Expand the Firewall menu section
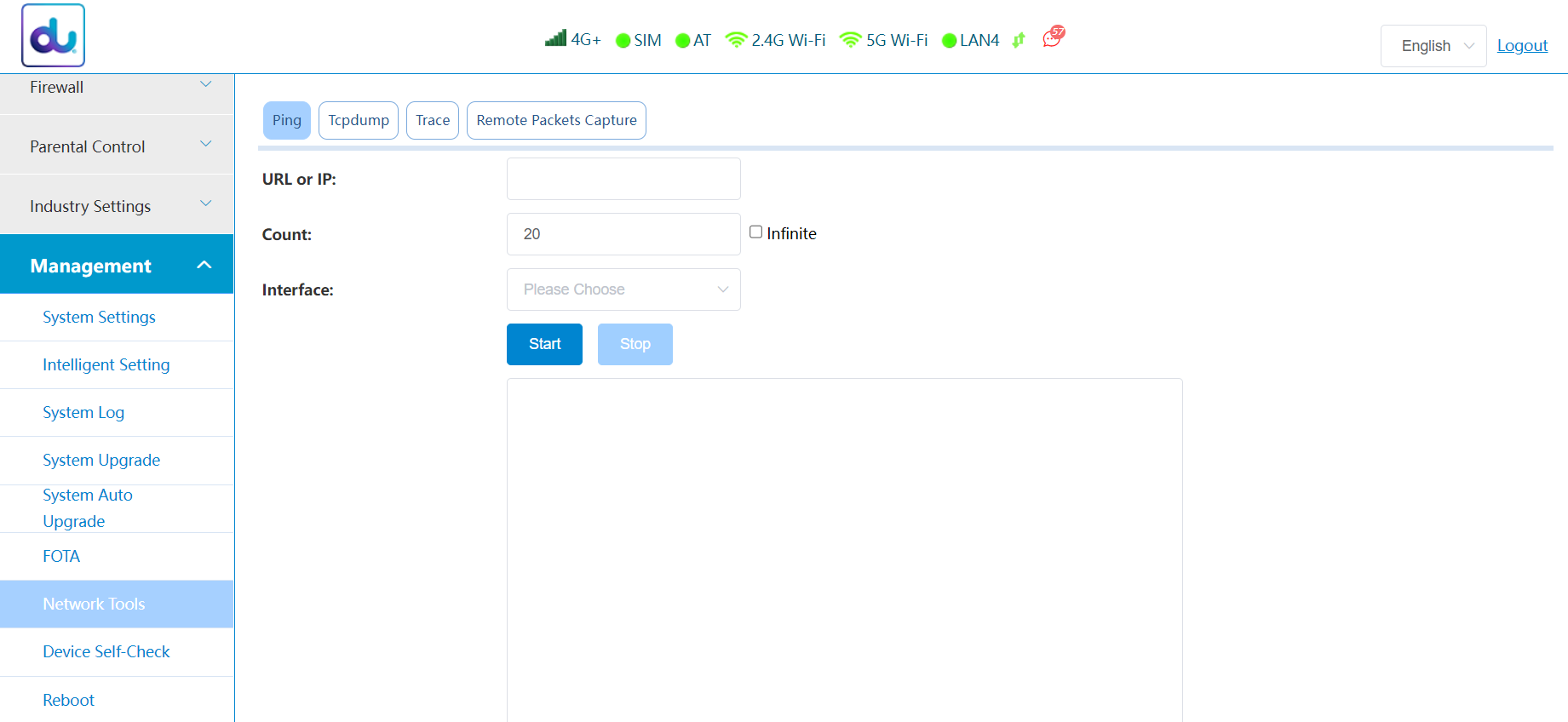The image size is (1568, 722). [117, 87]
